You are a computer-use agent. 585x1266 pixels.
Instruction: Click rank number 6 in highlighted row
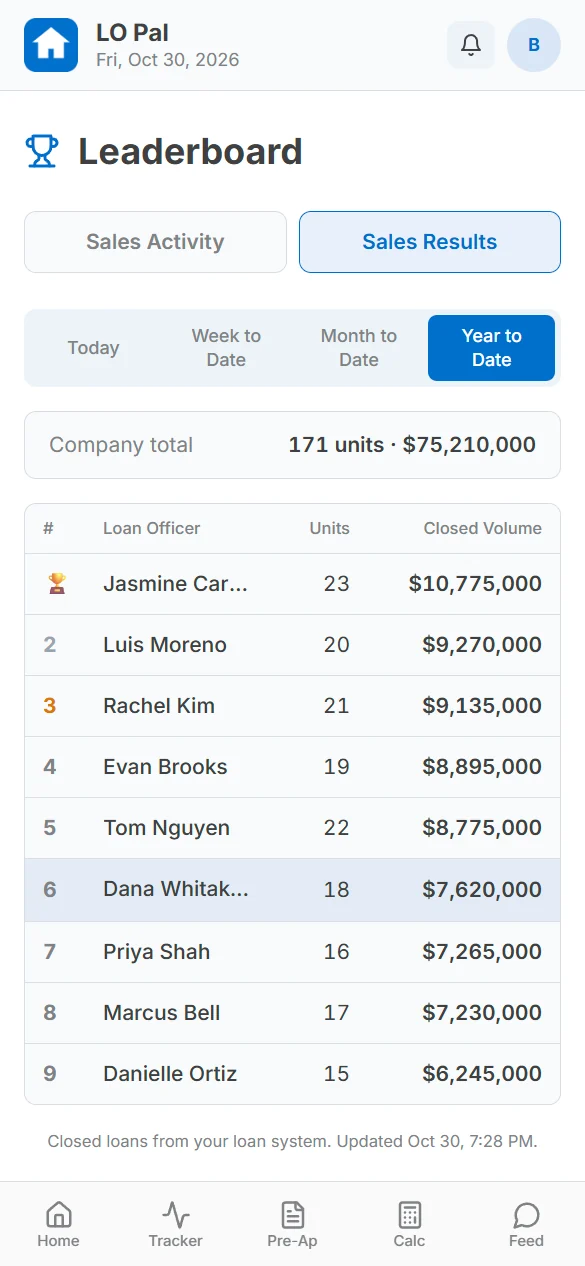(x=50, y=889)
